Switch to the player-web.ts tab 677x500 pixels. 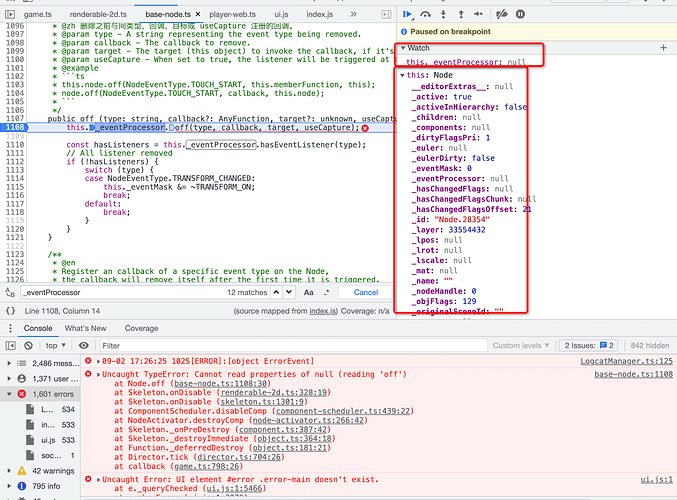[x=232, y=14]
